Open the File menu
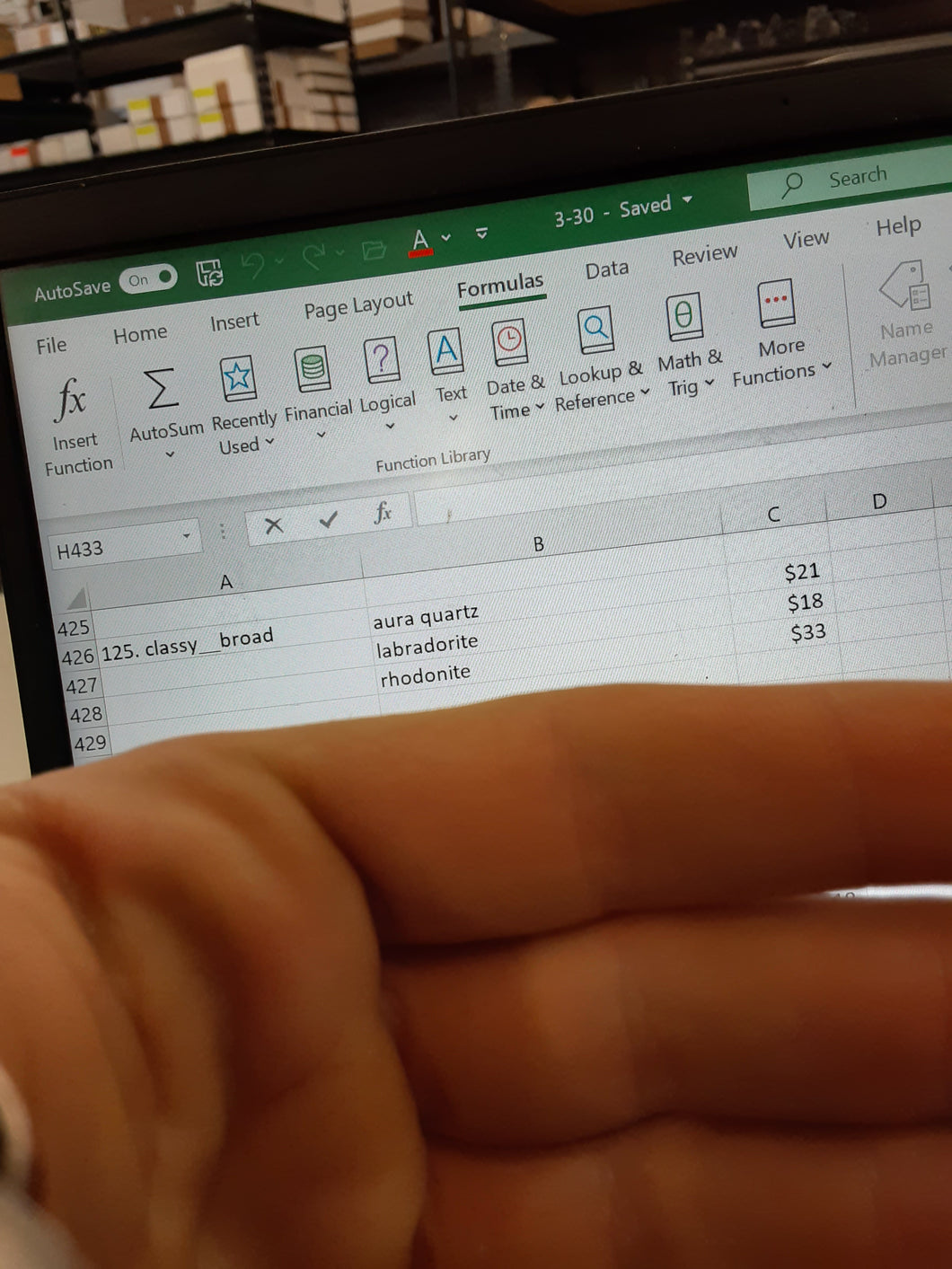Viewport: 952px width, 1269px height. click(x=51, y=346)
